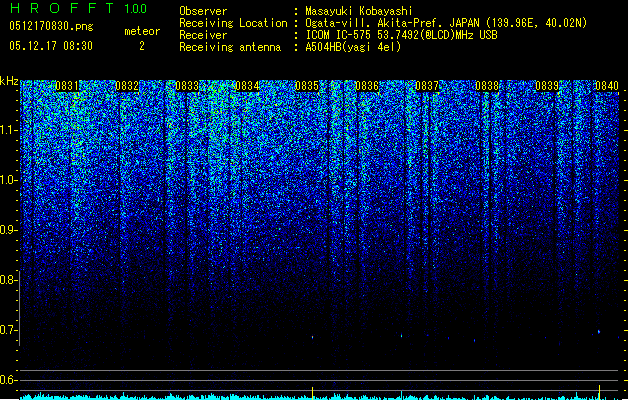Click the meteor echo dot below 0840
The image size is (629, 400).
(x=599, y=332)
